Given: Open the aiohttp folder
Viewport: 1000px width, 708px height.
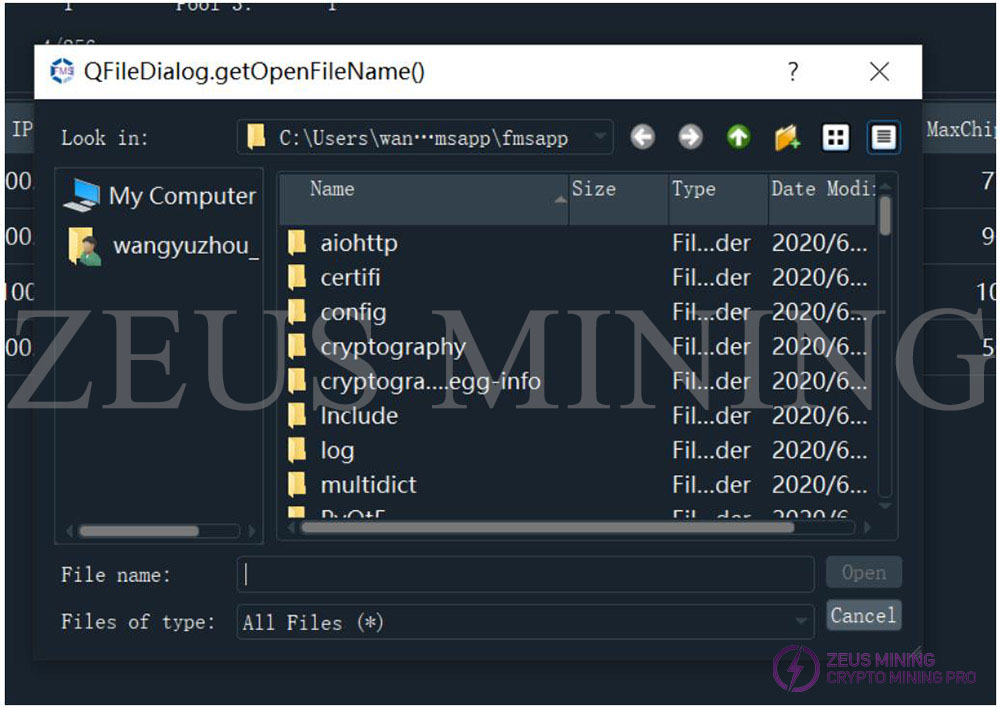Looking at the screenshot, I should [359, 242].
